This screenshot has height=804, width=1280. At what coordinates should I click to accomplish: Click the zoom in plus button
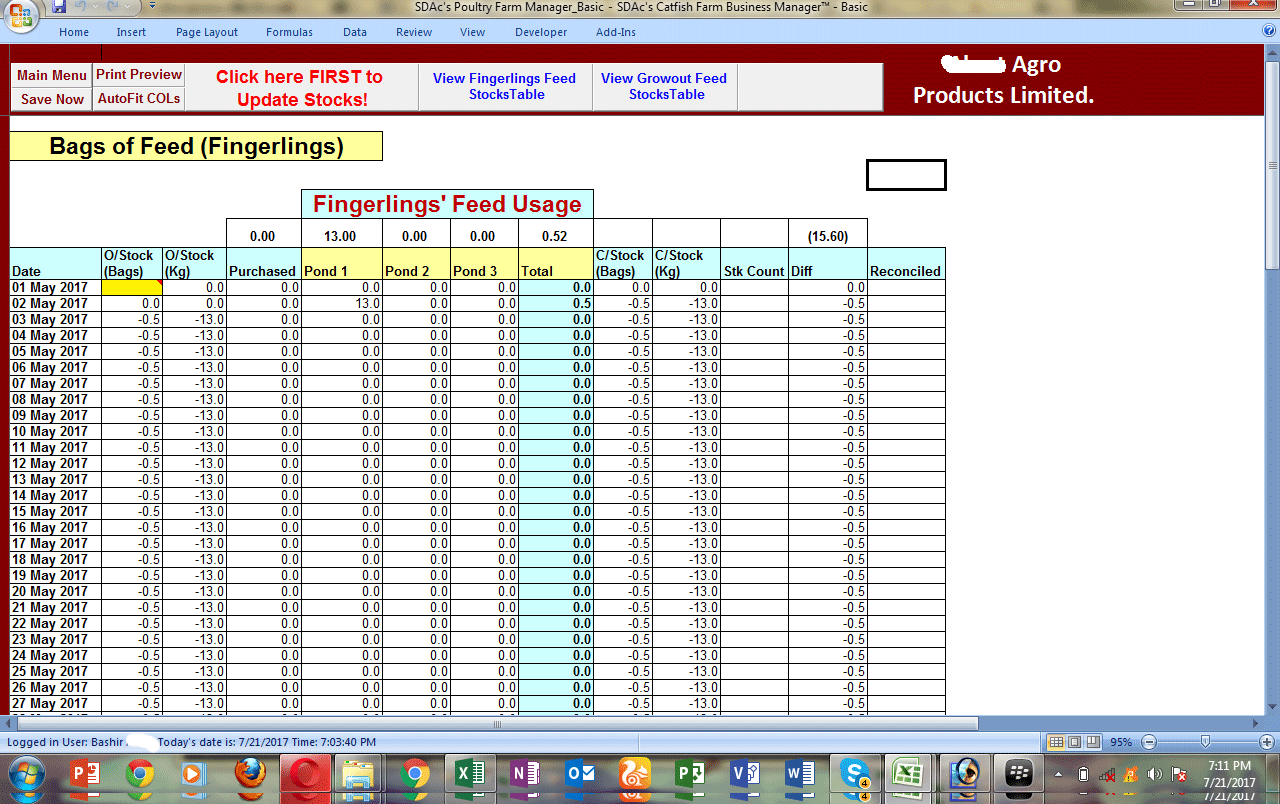point(1267,742)
